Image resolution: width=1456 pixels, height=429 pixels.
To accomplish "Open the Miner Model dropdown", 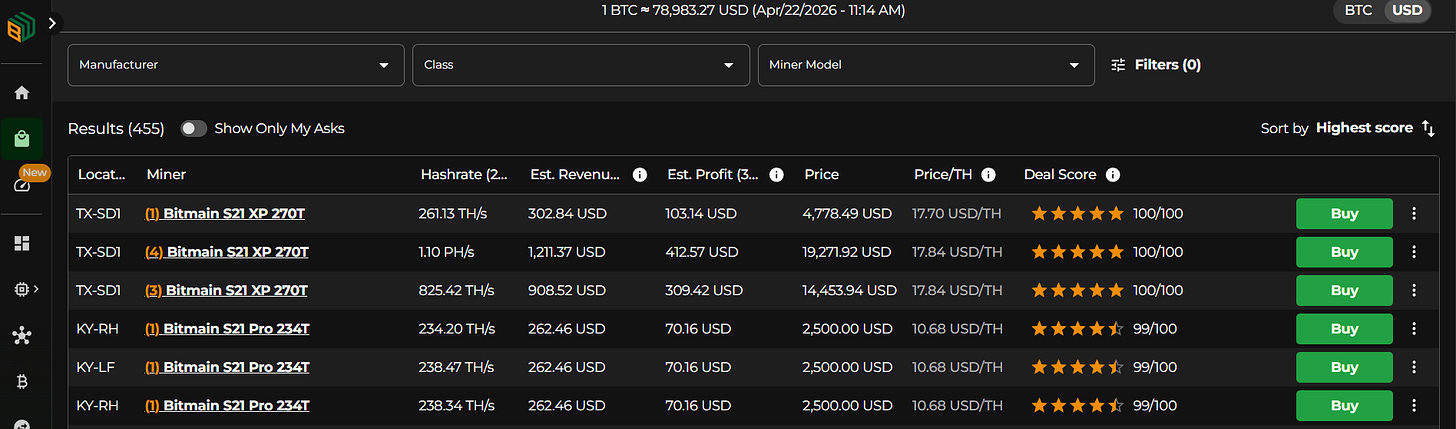I will click(925, 64).
